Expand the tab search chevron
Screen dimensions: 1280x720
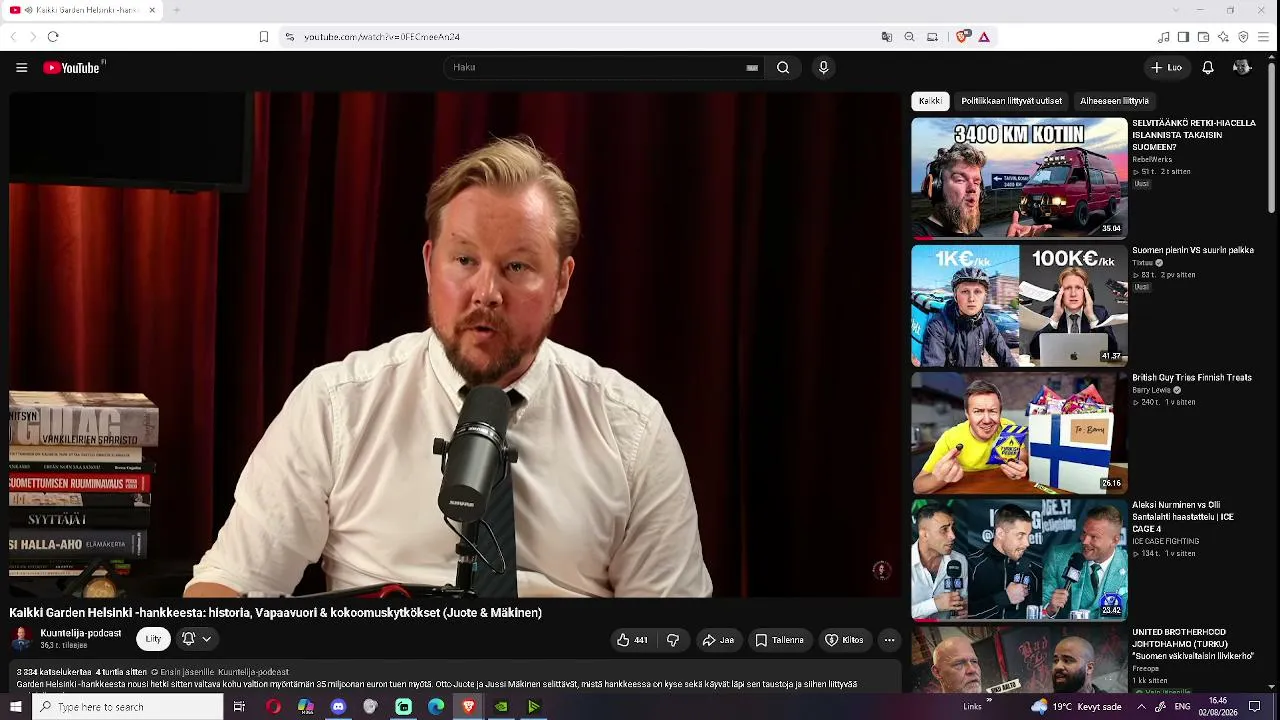[1174, 10]
